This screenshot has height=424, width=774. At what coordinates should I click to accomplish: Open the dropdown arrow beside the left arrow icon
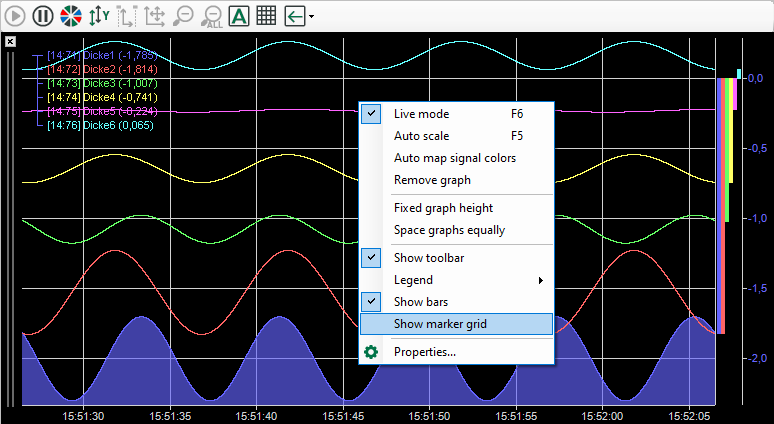point(312,17)
